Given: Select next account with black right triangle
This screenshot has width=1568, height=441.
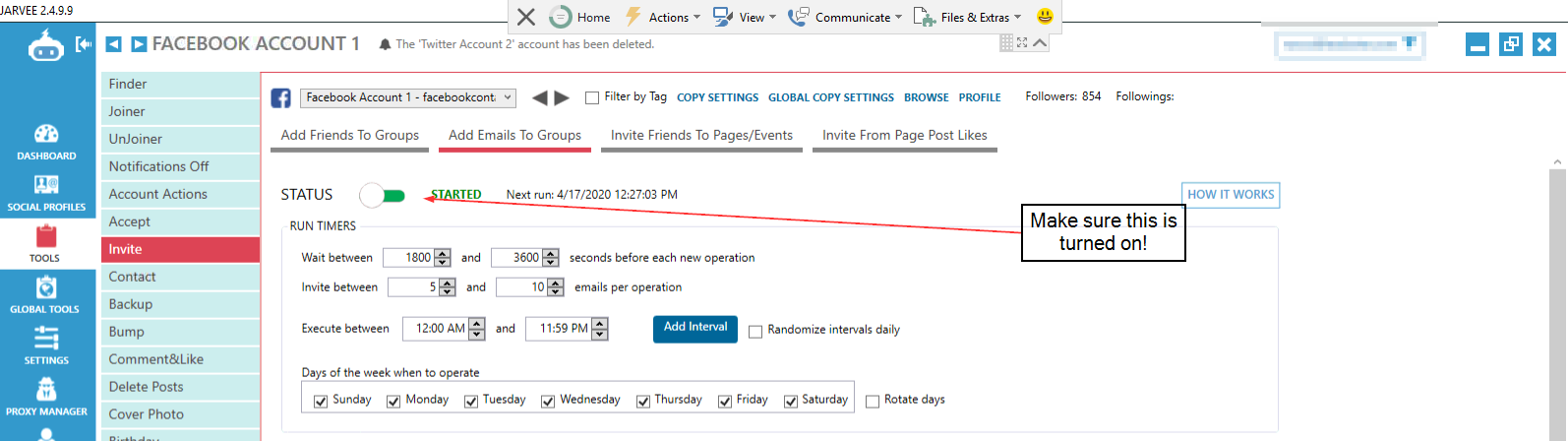Looking at the screenshot, I should coord(562,97).
